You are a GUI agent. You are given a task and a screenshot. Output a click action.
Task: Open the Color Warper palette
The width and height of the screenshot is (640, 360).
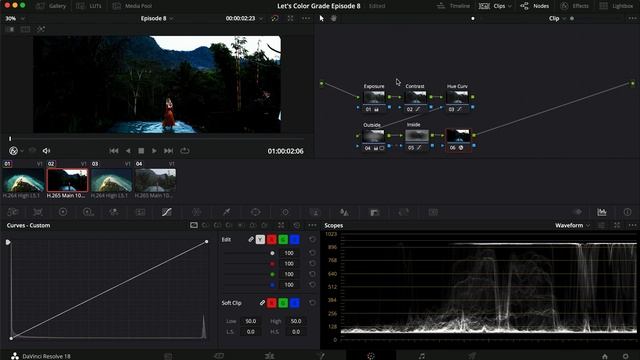(x=196, y=212)
